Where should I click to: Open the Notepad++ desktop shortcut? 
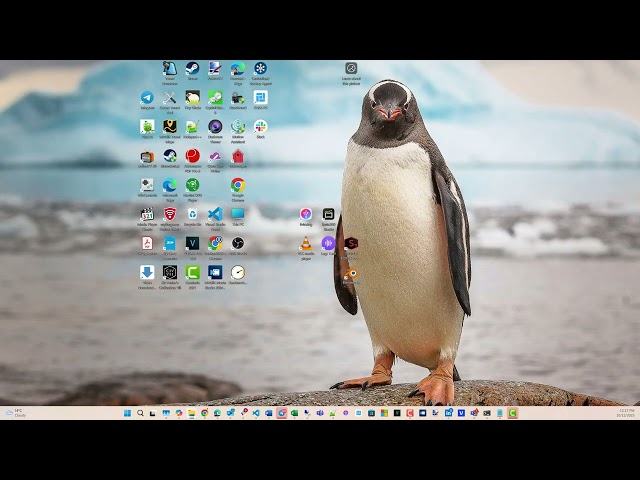point(192,127)
